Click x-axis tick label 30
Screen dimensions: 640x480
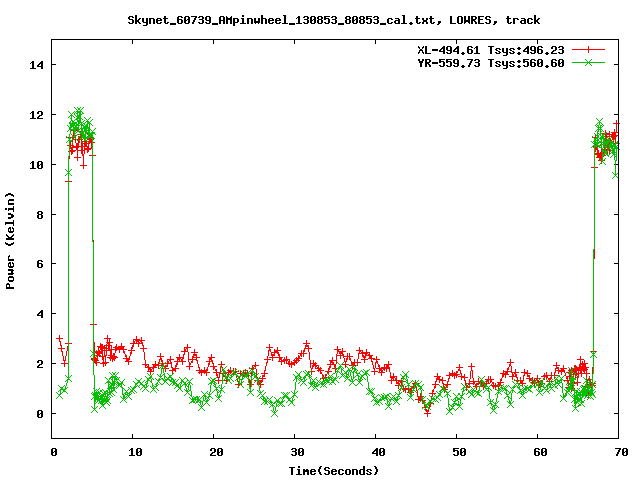click(297, 452)
